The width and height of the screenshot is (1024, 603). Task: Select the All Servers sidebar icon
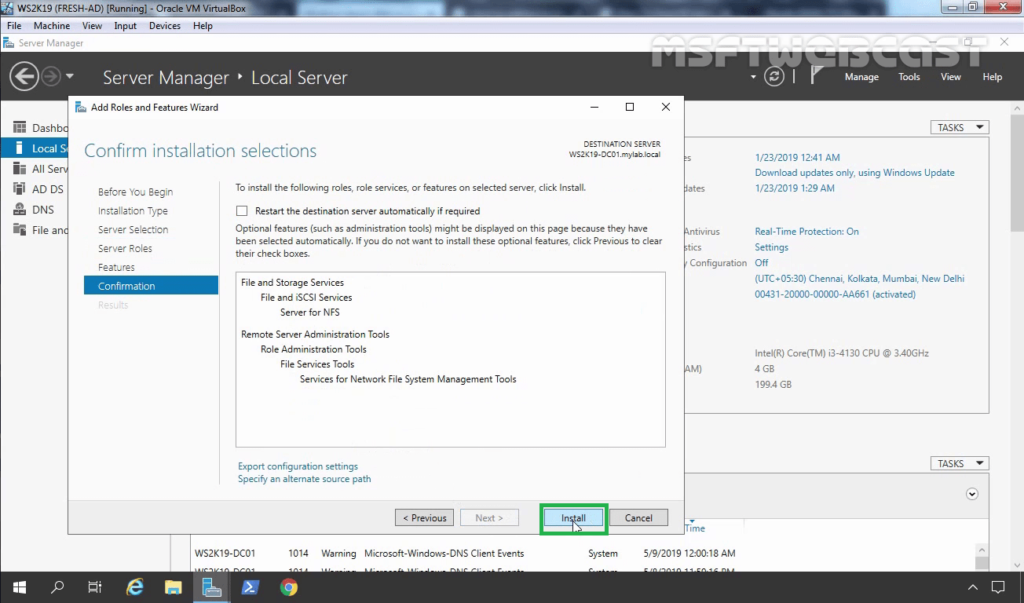pyautogui.click(x=20, y=169)
